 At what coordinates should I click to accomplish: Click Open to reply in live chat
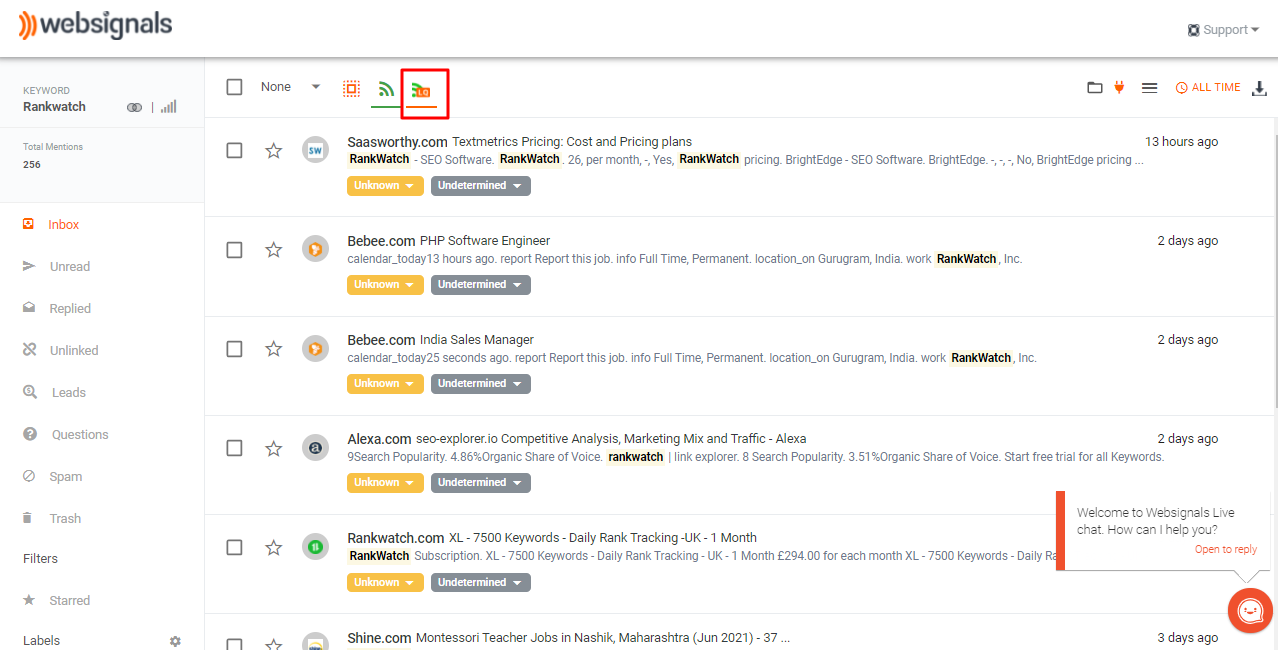(1225, 549)
